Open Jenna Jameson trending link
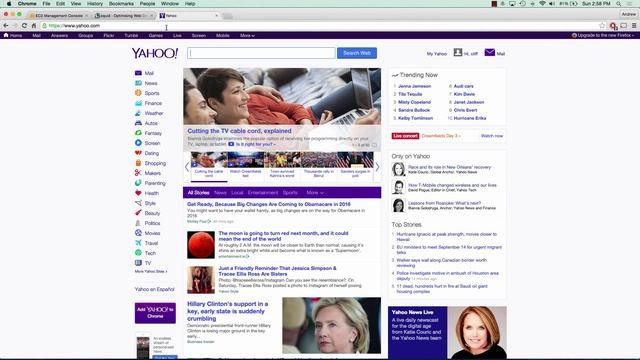The width and height of the screenshot is (640, 360). [414, 86]
